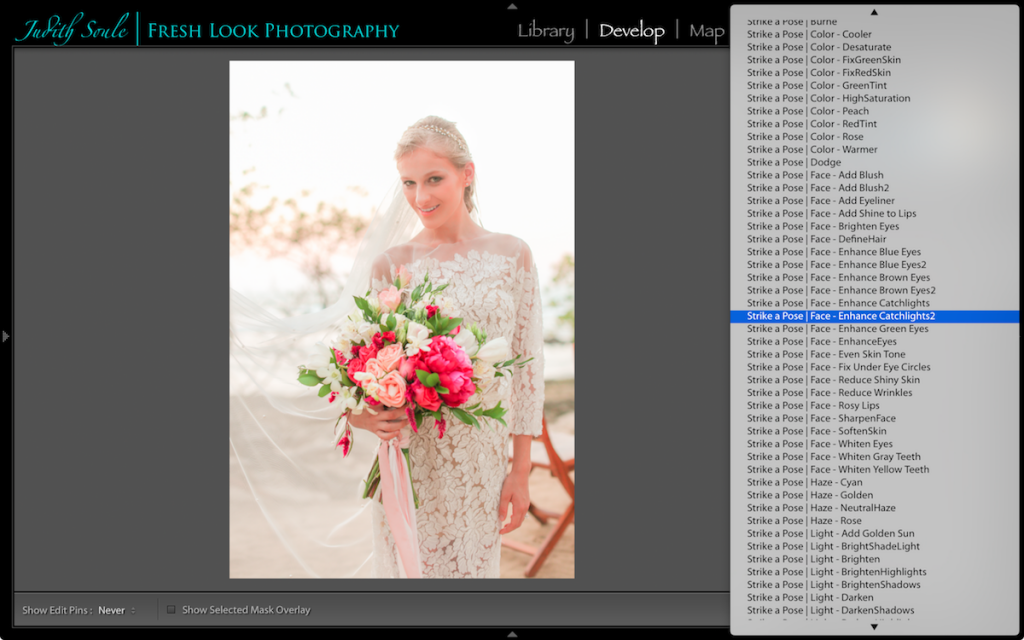Apply the Face - Add Blush preset
1024x640 pixels.
tap(815, 174)
